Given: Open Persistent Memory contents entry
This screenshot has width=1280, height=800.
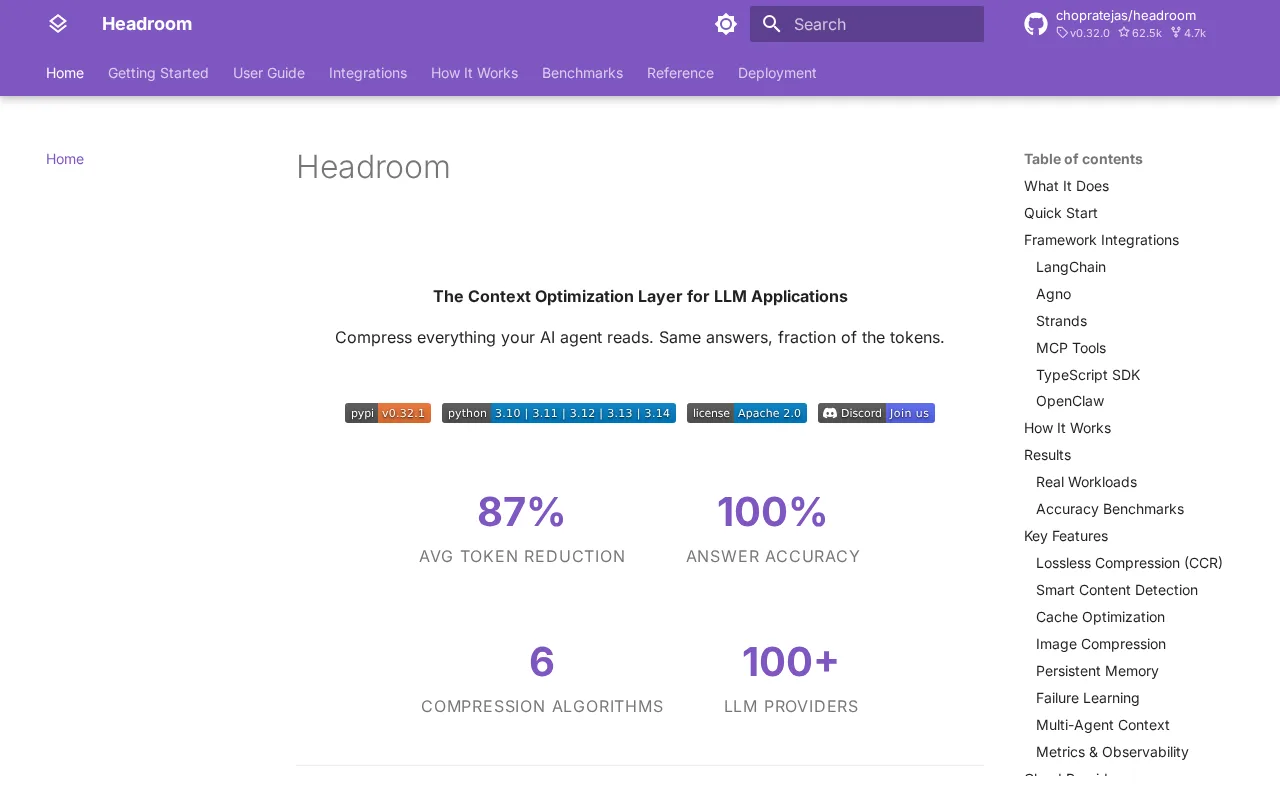Looking at the screenshot, I should [1097, 671].
